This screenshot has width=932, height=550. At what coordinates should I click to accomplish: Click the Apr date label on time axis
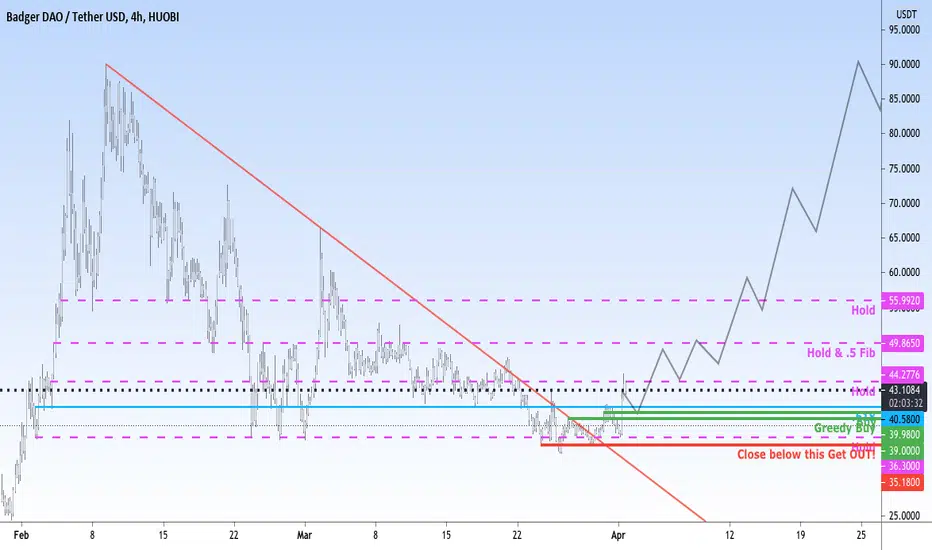coord(618,535)
